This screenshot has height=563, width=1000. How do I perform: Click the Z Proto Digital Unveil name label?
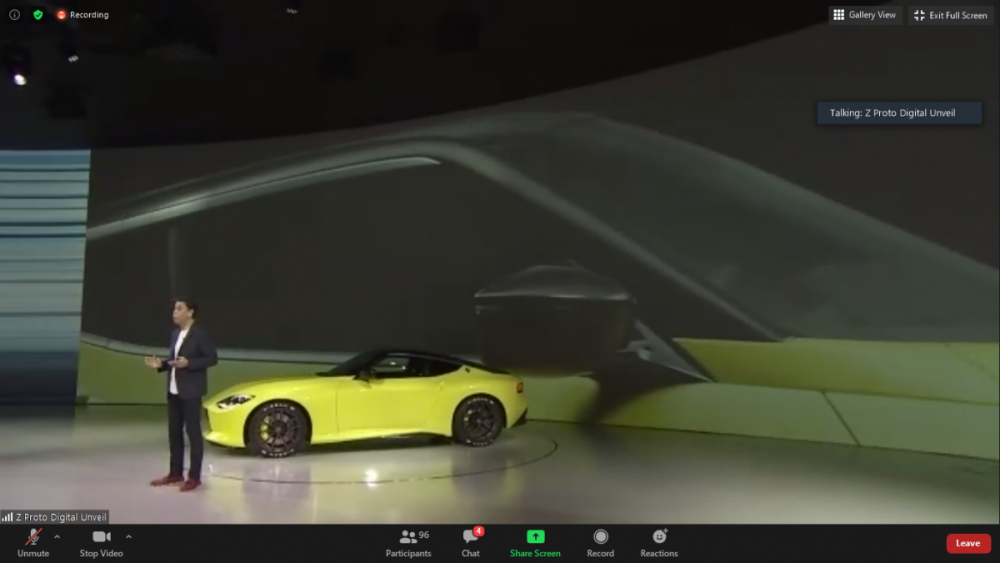click(x=61, y=517)
